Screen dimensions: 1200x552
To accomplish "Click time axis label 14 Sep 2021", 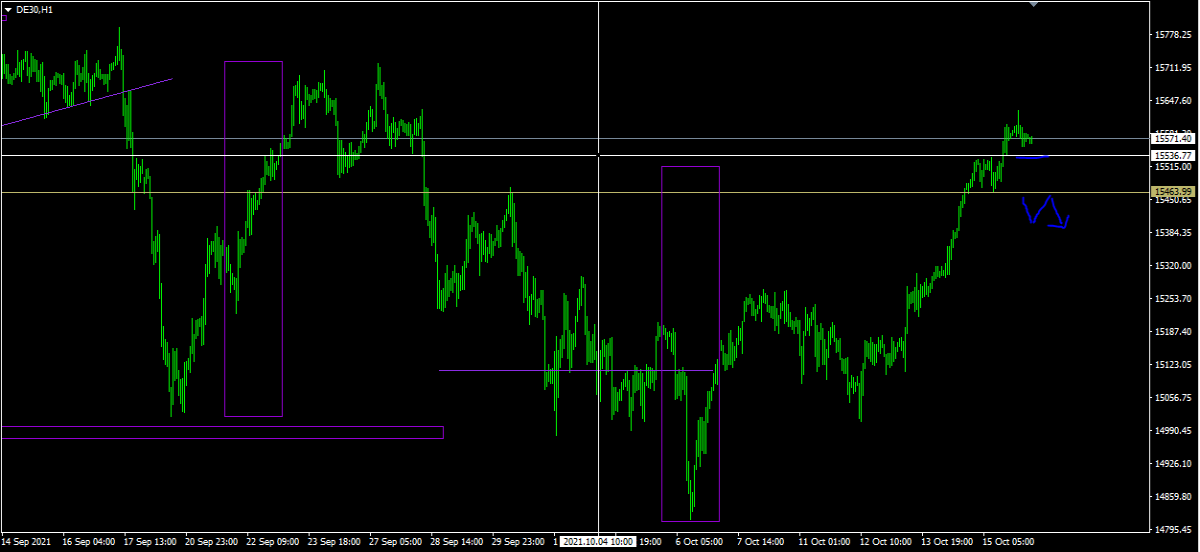I will pos(28,541).
